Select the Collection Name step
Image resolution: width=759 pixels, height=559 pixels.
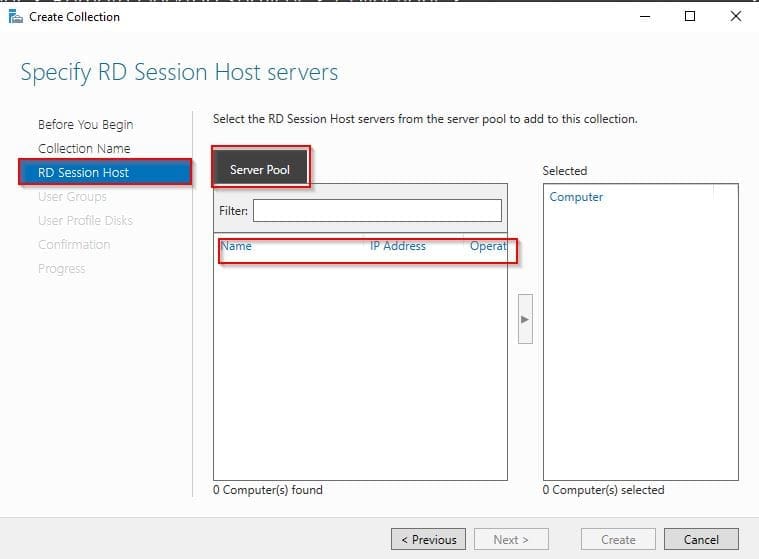click(84, 149)
